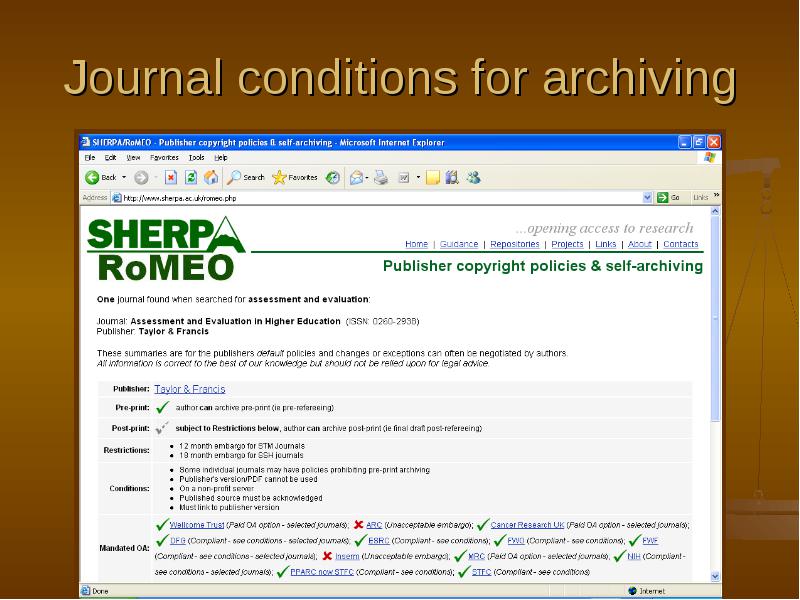
Task: Click the Edit page toolbar icon
Action: pos(404,178)
